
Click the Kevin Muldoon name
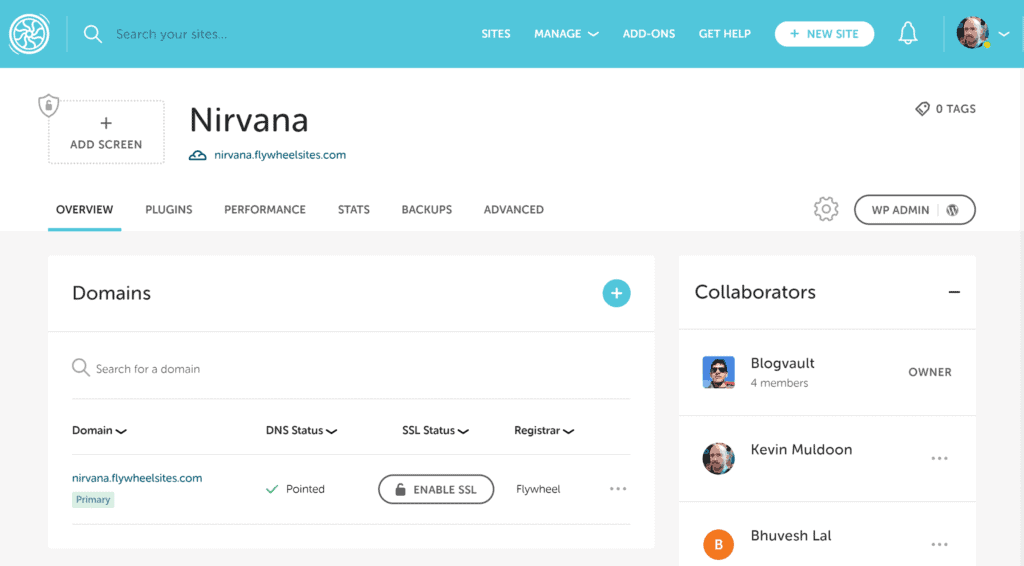pos(801,449)
